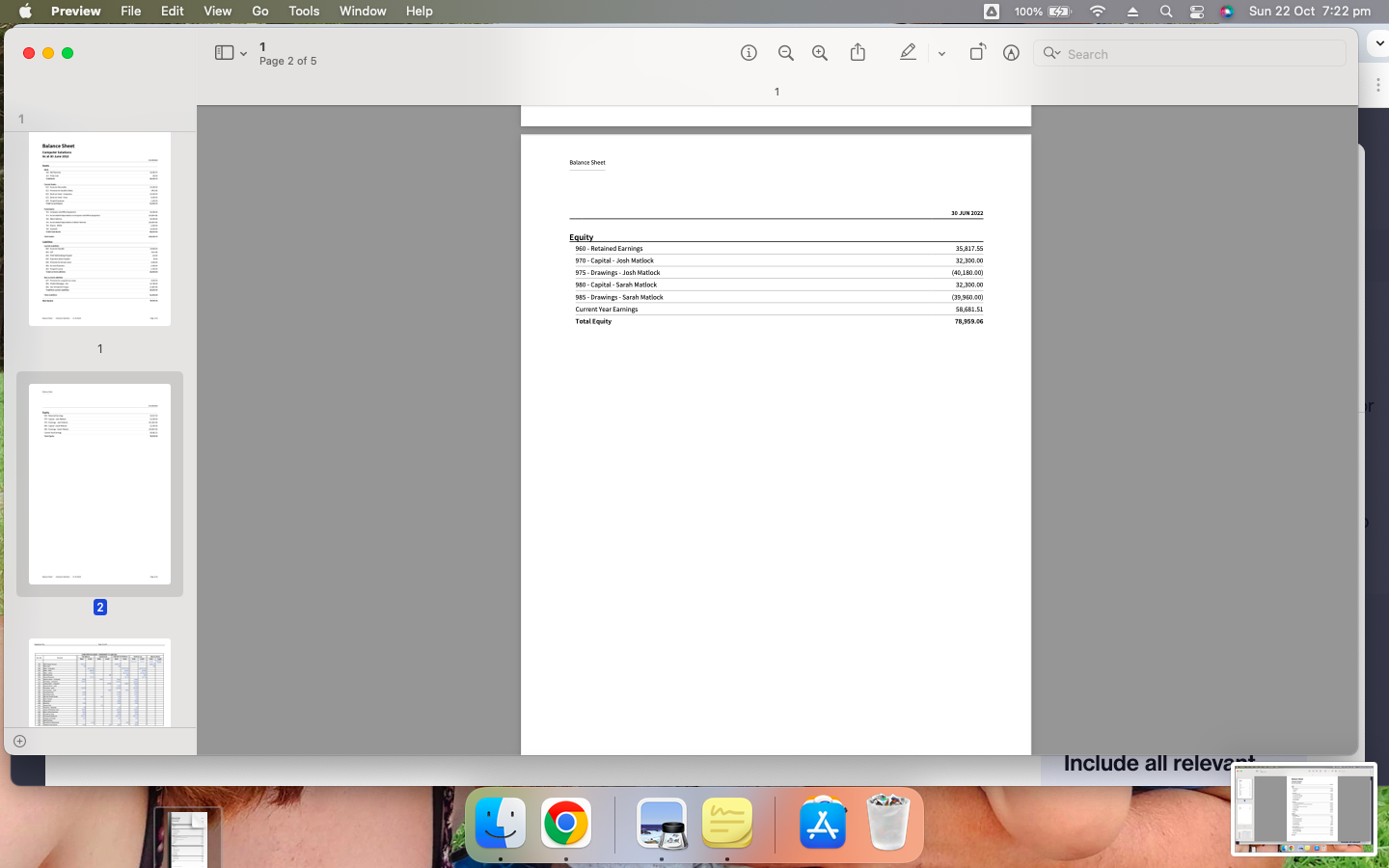Toggle the Wi-Fi menu bar icon

click(x=1098, y=12)
